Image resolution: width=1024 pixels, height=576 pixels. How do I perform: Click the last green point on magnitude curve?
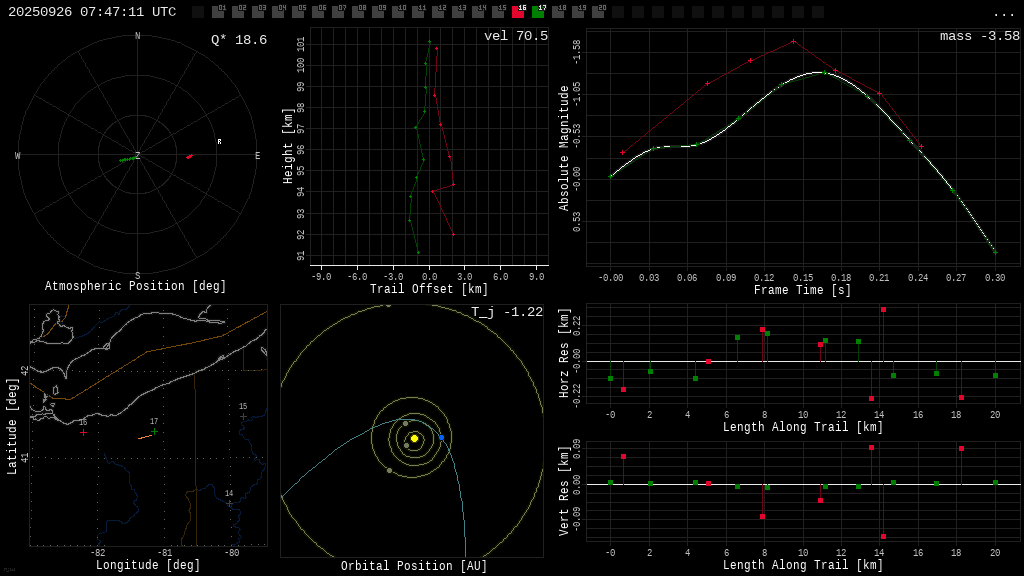click(x=995, y=252)
